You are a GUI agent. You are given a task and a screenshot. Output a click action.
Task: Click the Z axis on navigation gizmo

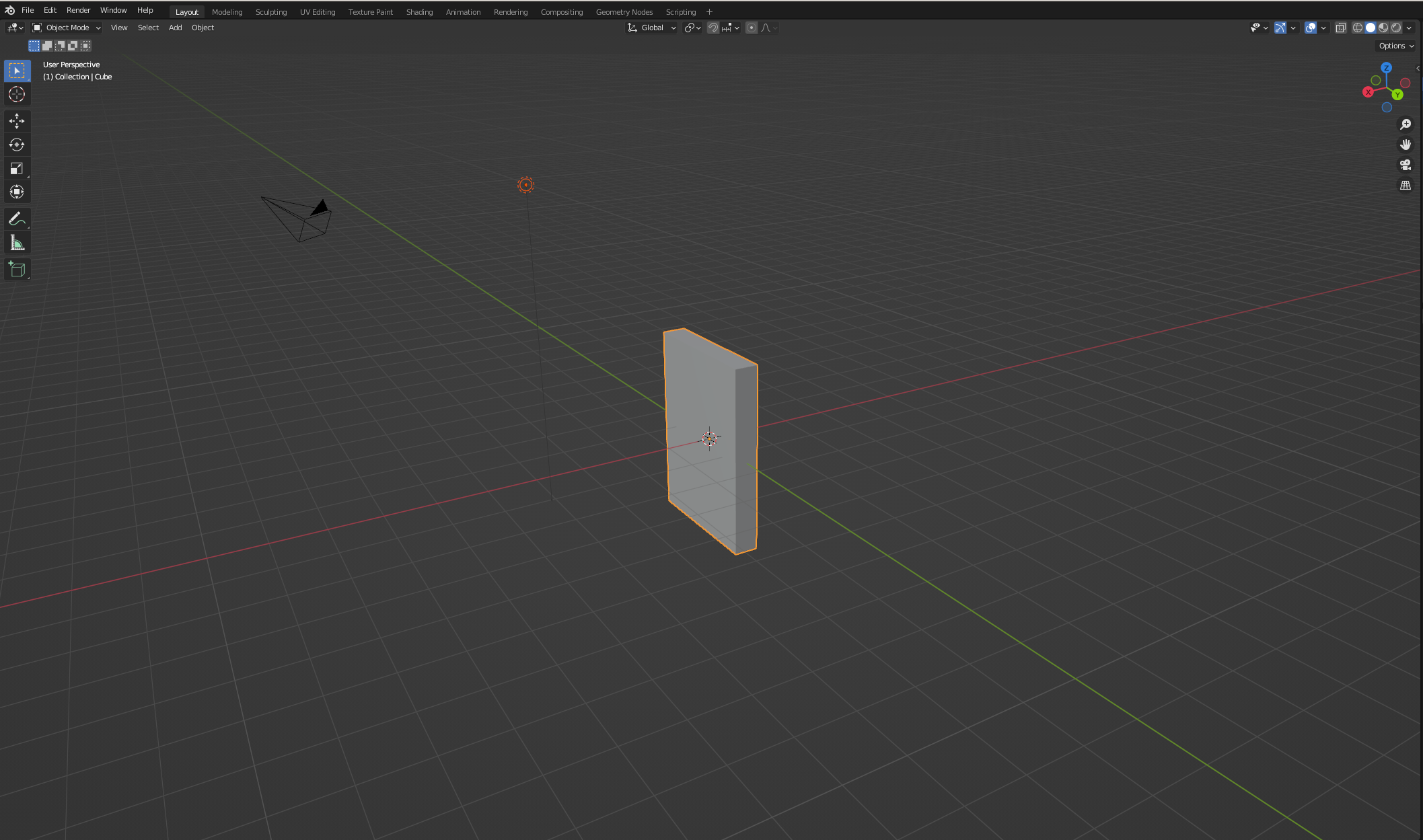[1386, 68]
